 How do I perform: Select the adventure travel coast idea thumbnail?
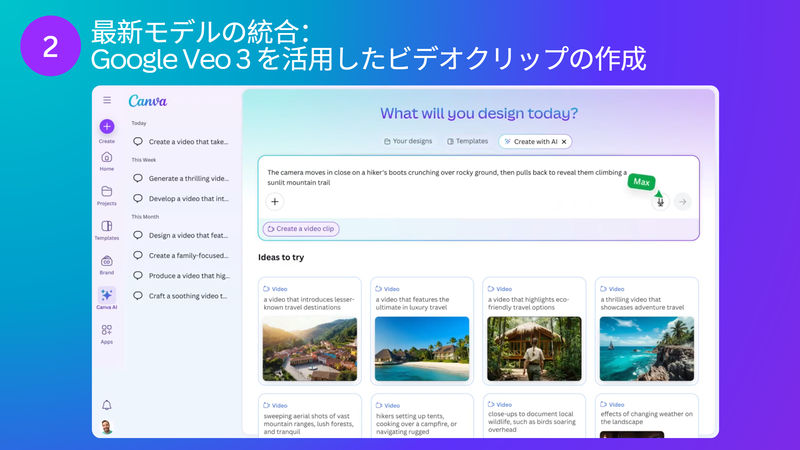tap(646, 348)
